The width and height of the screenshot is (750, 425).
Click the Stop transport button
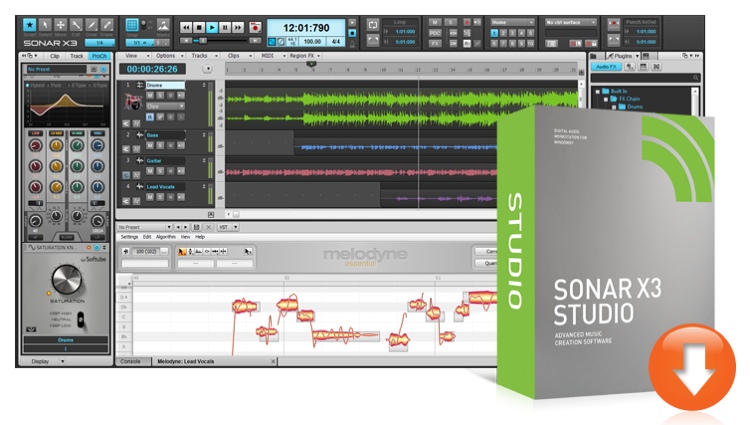(x=198, y=26)
